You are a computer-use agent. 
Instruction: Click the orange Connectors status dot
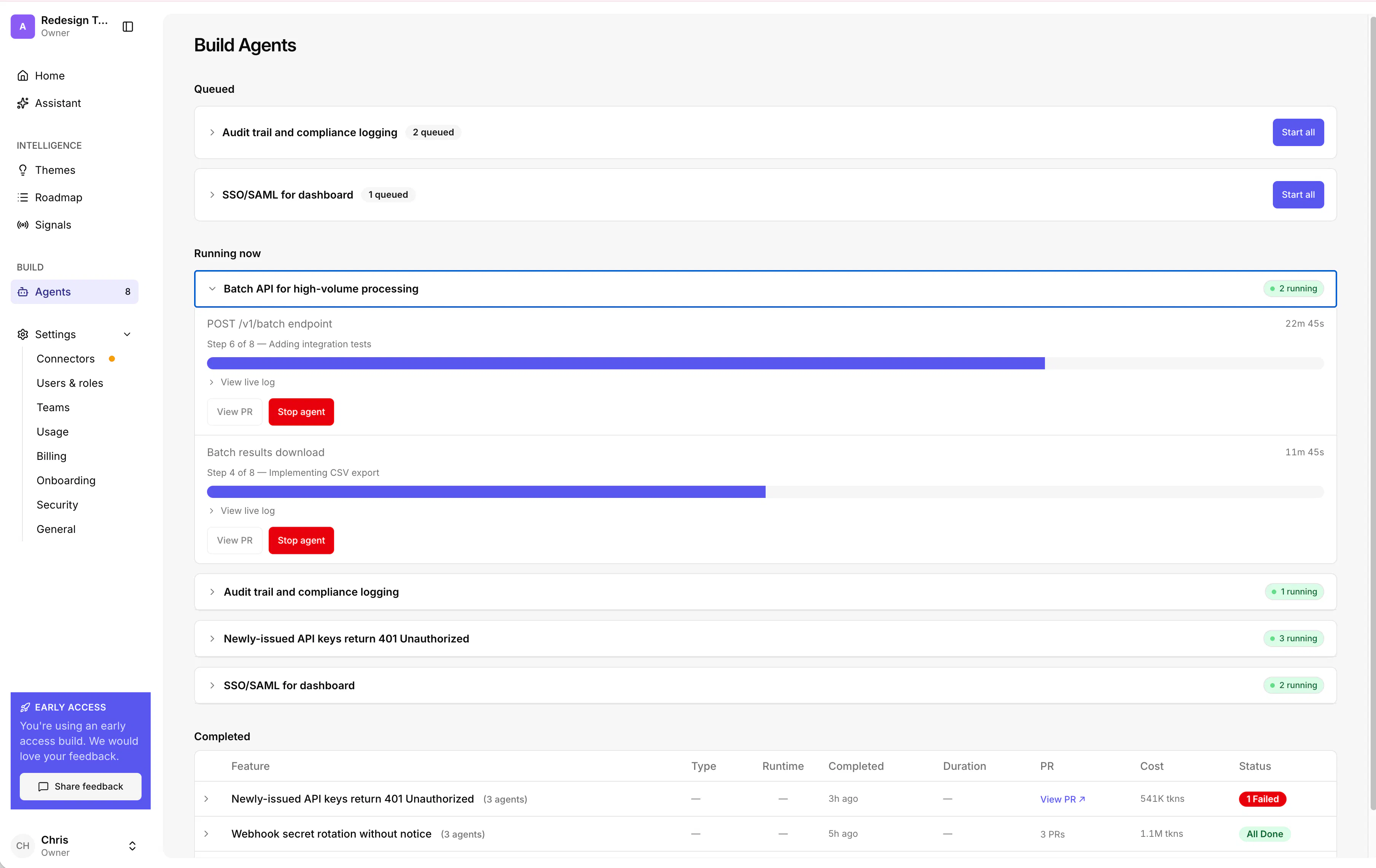coord(112,359)
